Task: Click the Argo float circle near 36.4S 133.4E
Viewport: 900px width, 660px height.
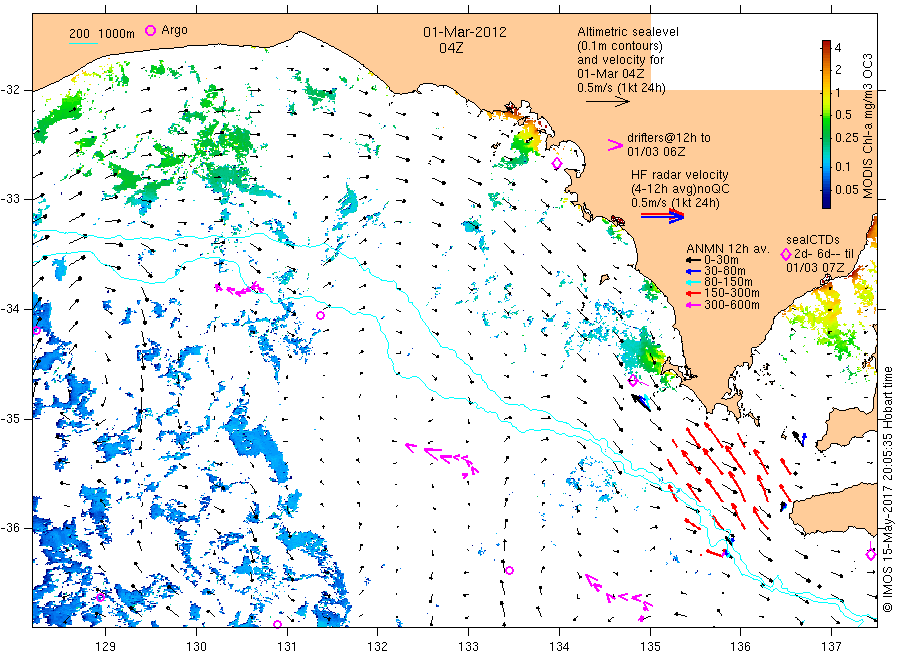Action: coord(509,570)
